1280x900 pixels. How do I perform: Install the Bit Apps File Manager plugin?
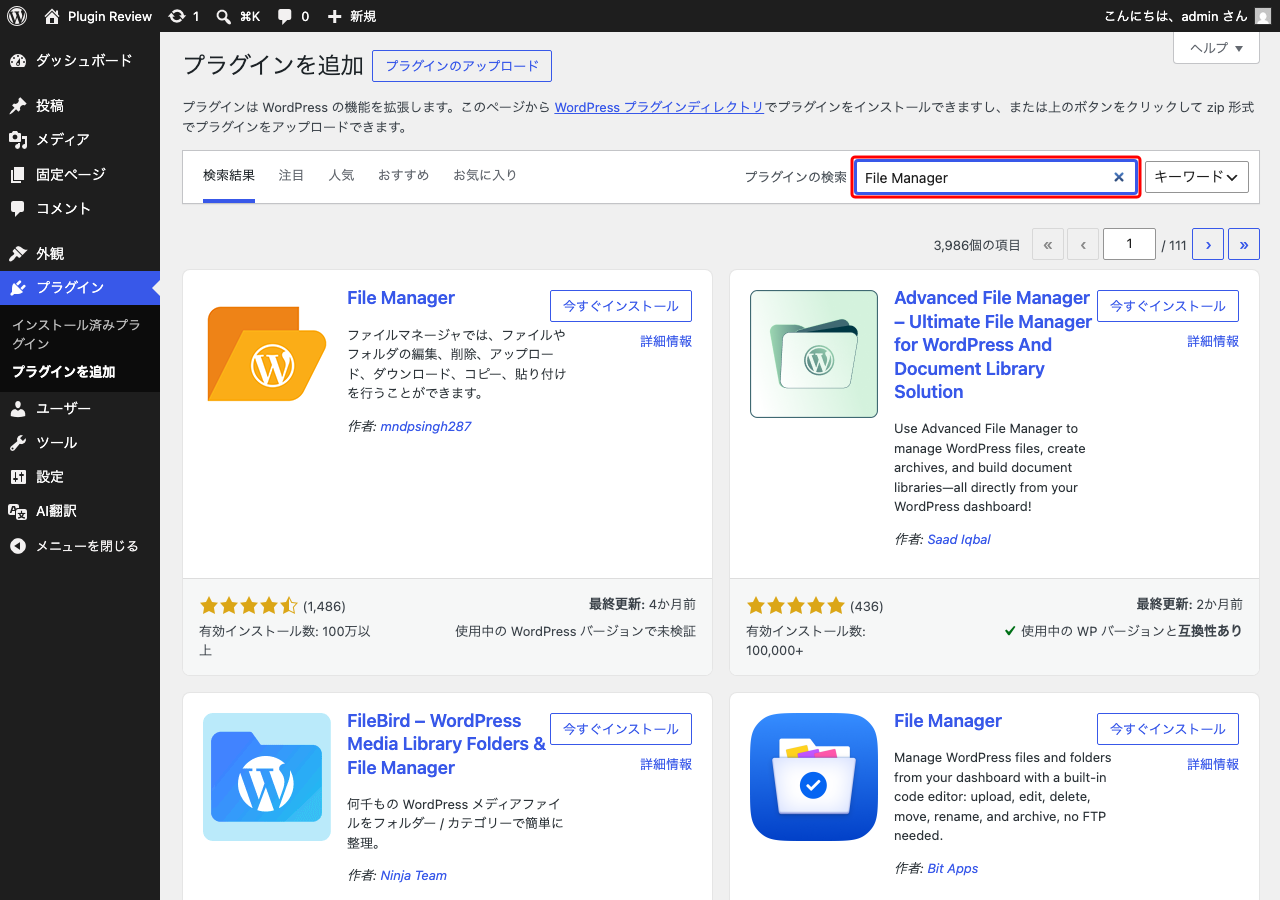point(1168,729)
